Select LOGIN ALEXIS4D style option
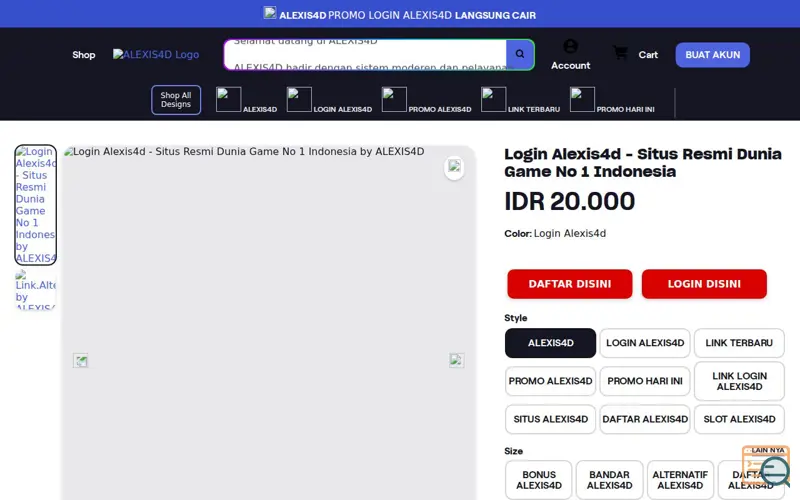This screenshot has width=800, height=500. pyautogui.click(x=645, y=343)
